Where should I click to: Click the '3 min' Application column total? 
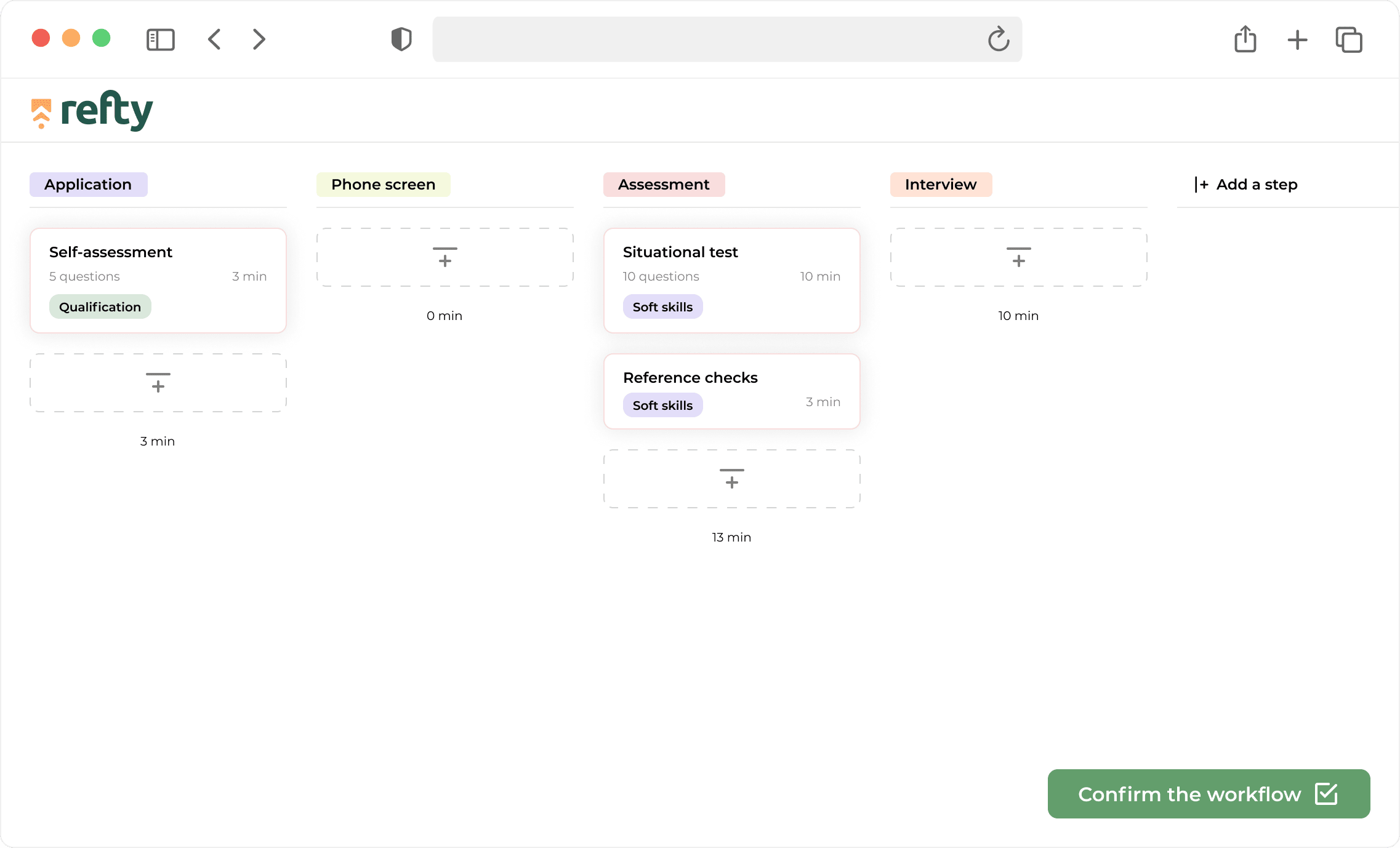click(x=158, y=441)
